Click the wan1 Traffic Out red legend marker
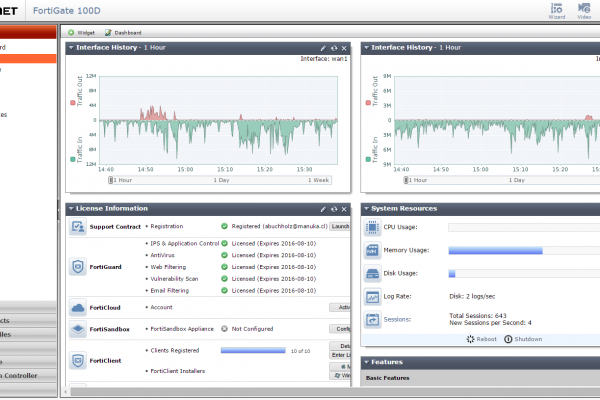 tap(73, 103)
